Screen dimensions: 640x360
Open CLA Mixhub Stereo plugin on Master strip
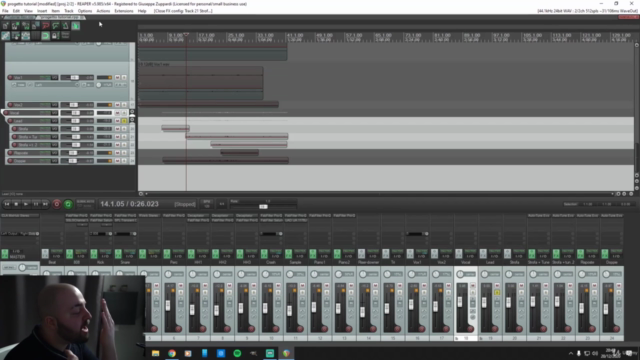click(x=20, y=216)
